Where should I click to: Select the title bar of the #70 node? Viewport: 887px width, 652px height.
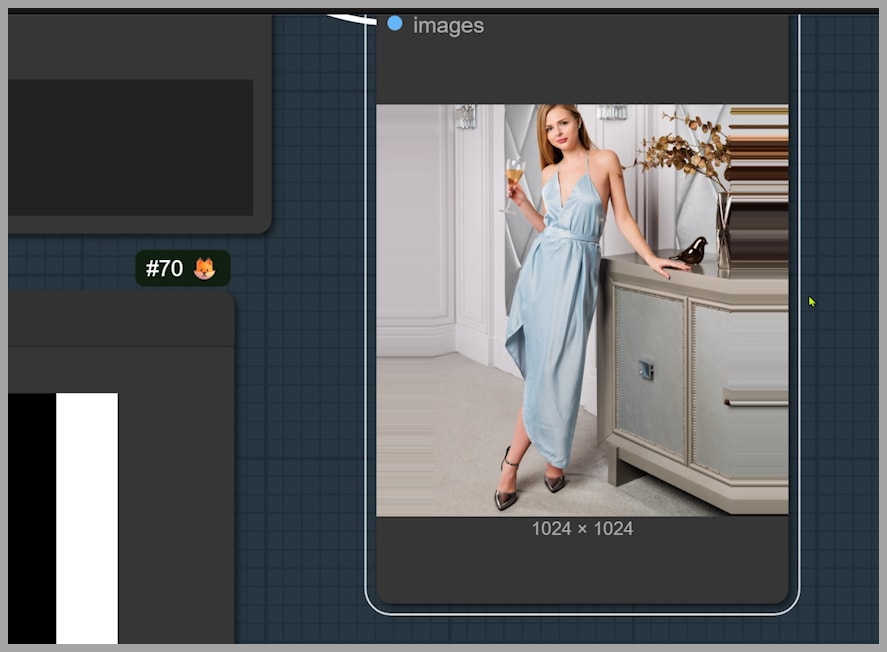[x=120, y=318]
